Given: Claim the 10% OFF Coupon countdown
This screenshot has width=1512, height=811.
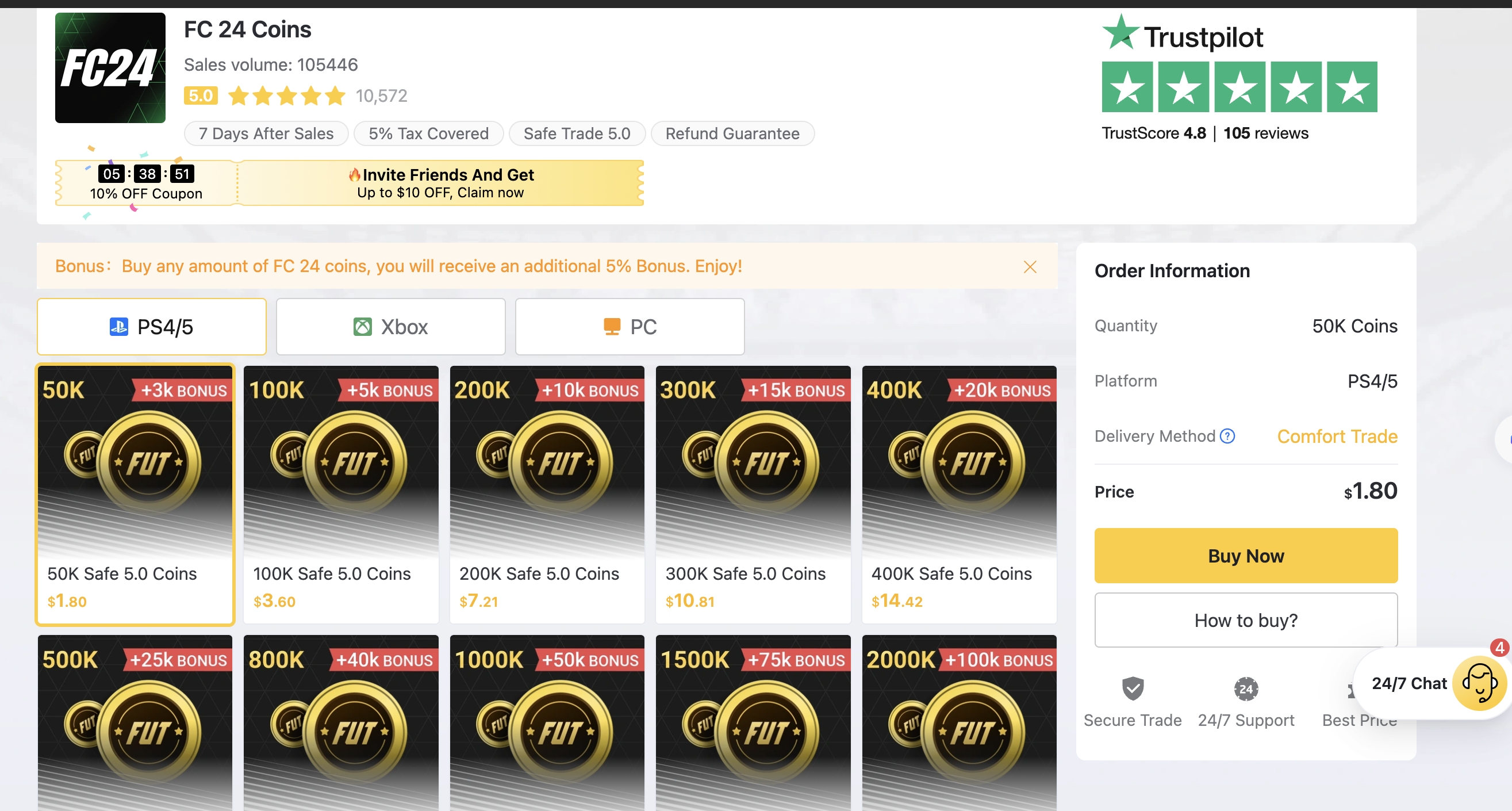Looking at the screenshot, I should 146,183.
